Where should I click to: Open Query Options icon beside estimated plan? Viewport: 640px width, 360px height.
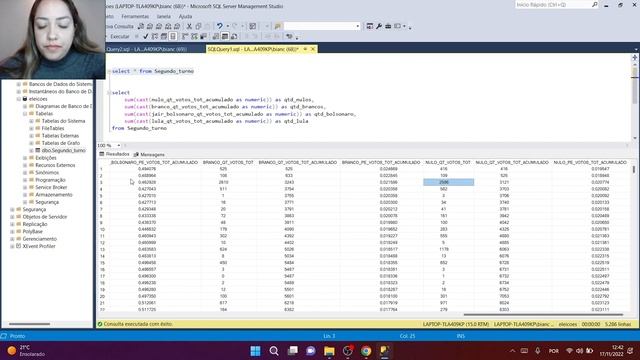click(164, 36)
